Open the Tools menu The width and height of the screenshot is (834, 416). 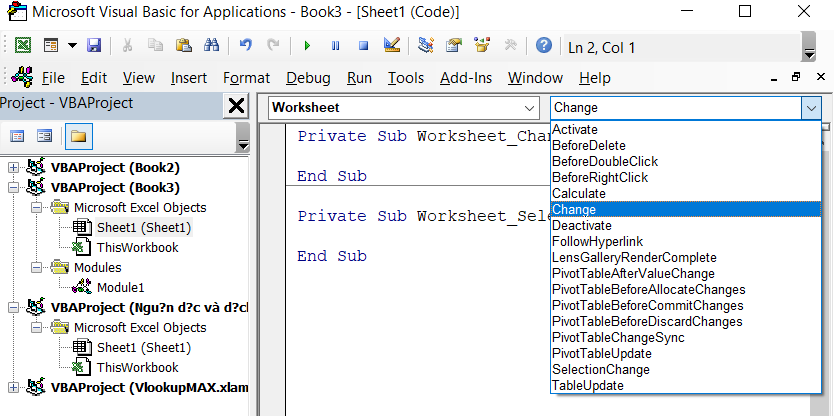click(x=406, y=78)
